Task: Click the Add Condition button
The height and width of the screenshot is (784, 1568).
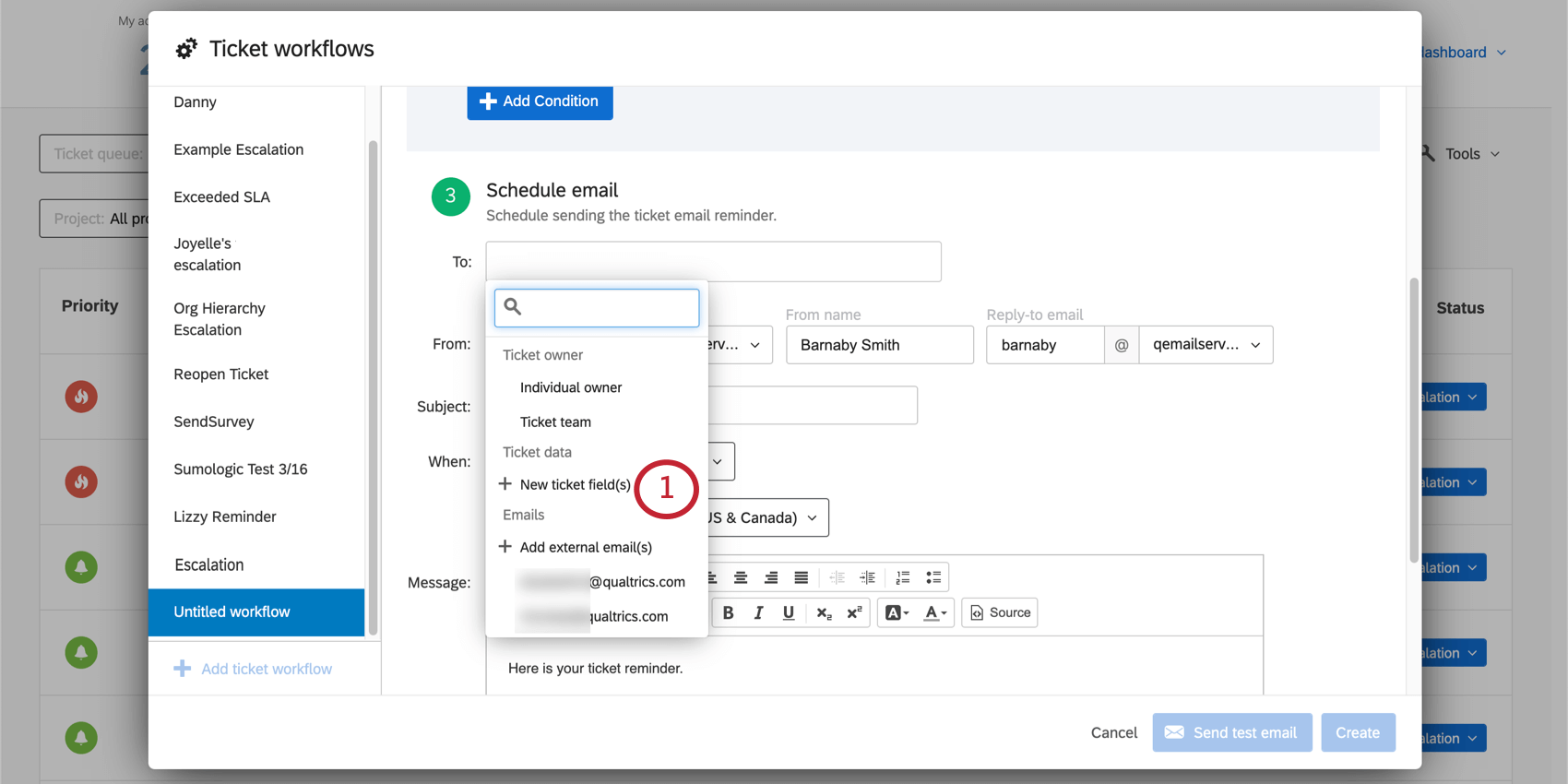Action: [x=540, y=101]
